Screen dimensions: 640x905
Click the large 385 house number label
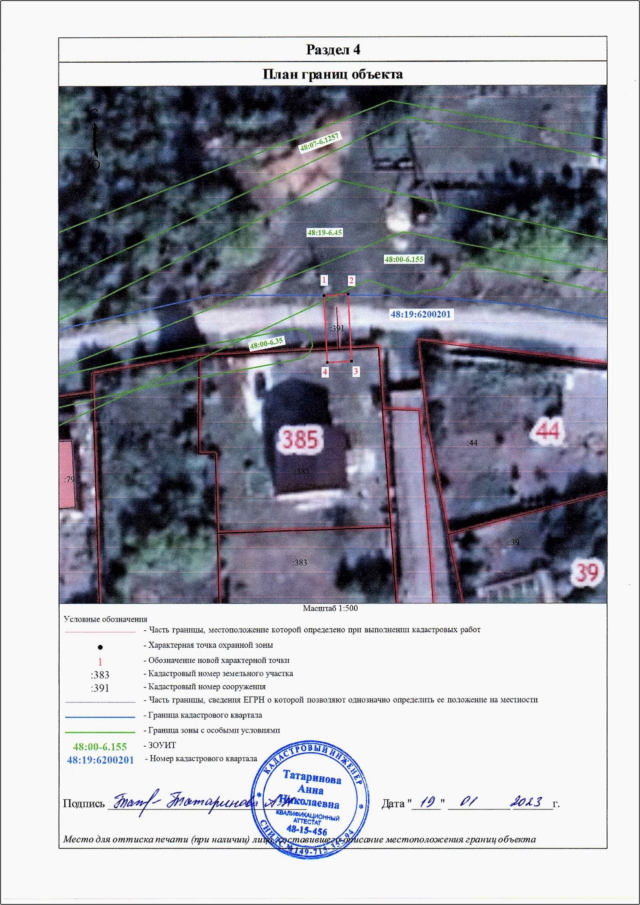pos(301,439)
